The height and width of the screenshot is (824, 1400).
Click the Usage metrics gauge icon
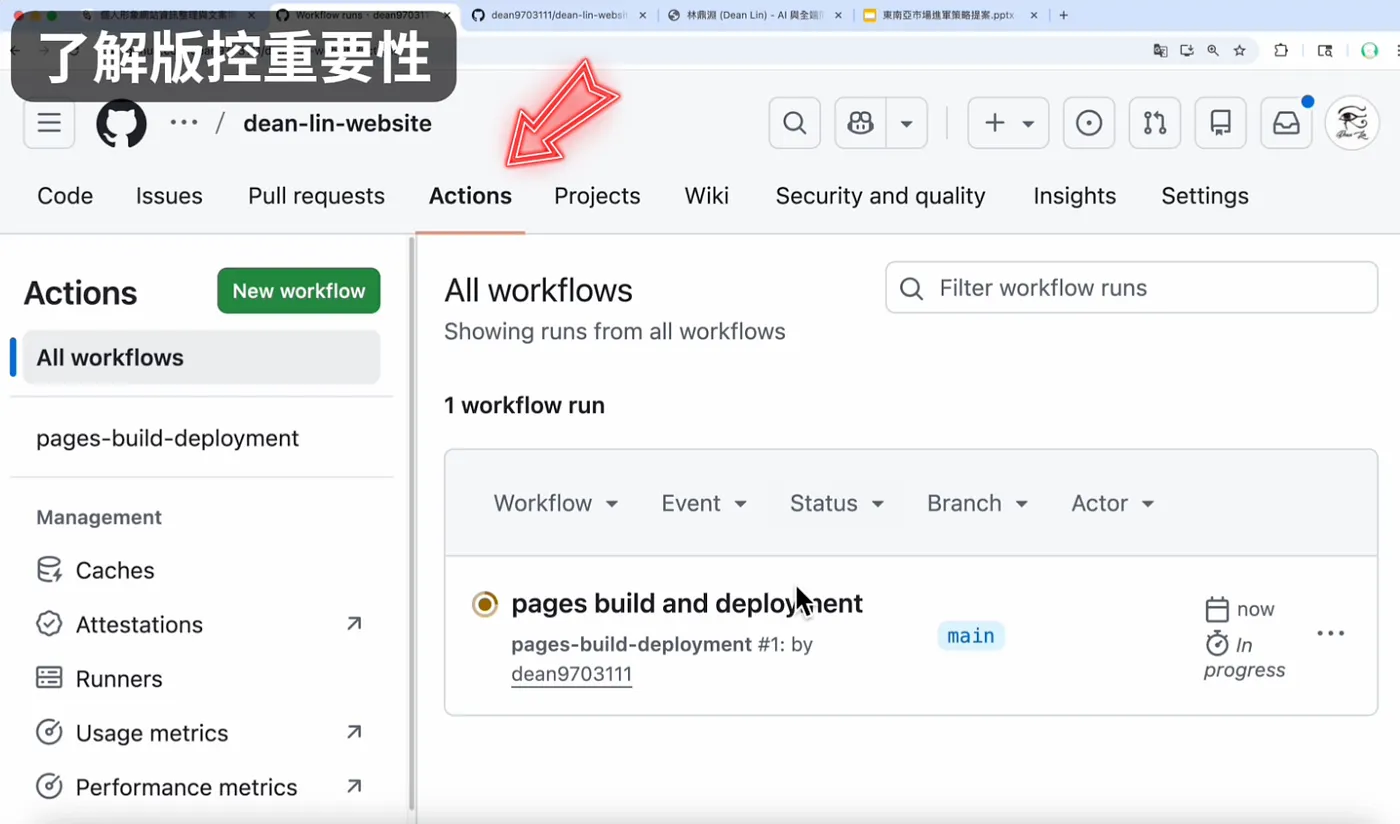click(49, 733)
